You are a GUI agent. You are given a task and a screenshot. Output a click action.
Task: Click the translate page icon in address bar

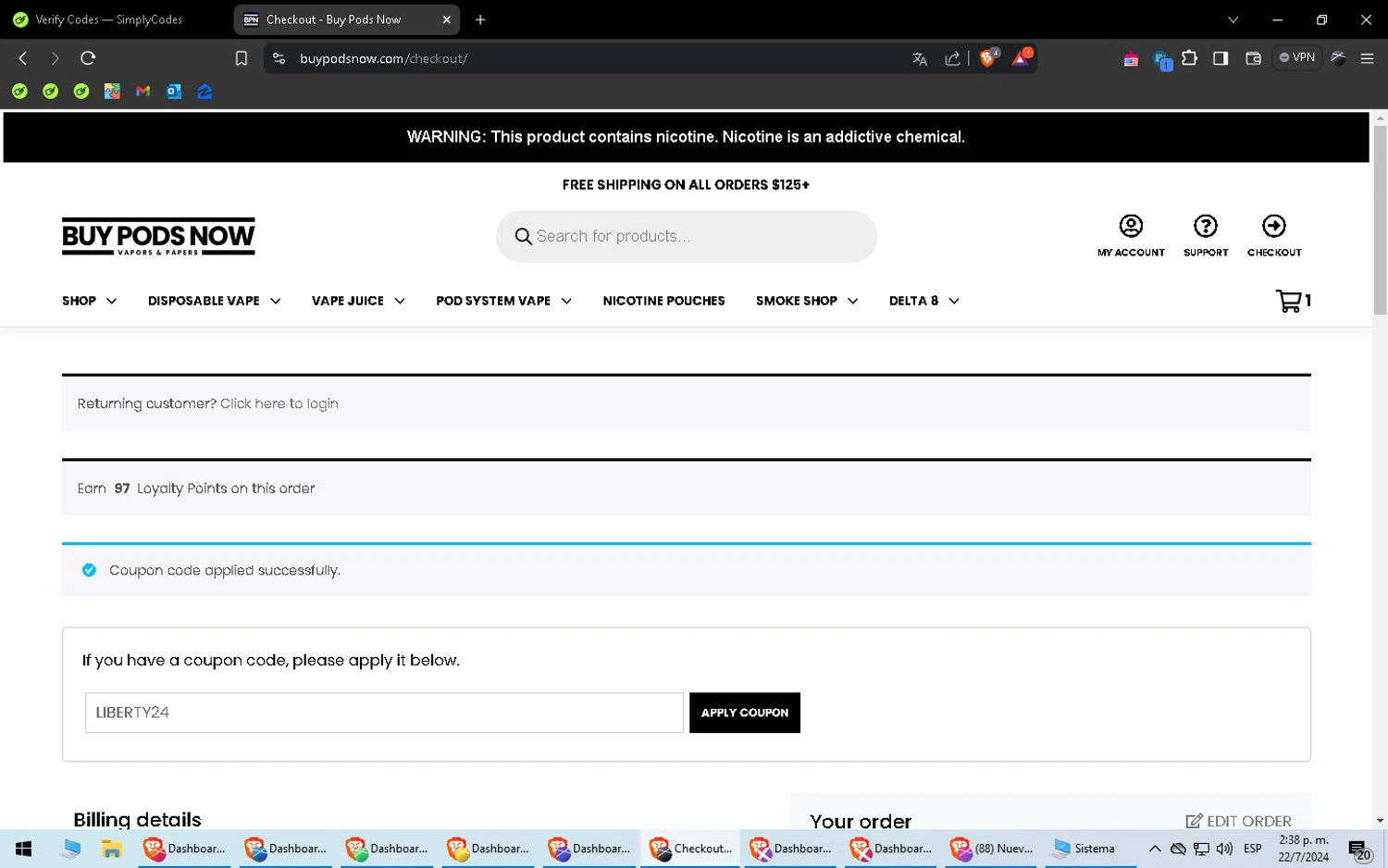920,58
